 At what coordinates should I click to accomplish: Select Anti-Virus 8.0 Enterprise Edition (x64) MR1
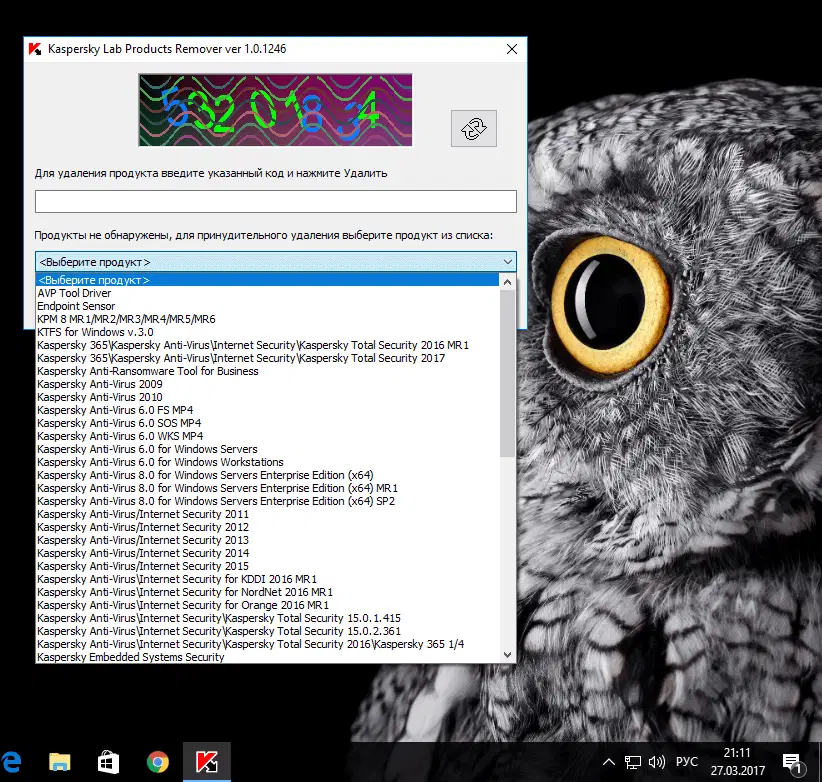tap(267, 488)
